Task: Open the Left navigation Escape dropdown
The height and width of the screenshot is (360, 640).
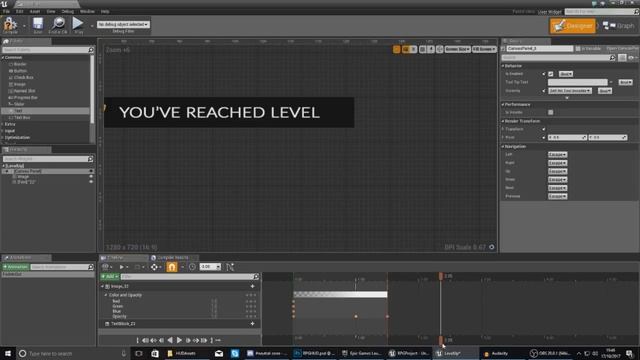Action: pos(558,155)
